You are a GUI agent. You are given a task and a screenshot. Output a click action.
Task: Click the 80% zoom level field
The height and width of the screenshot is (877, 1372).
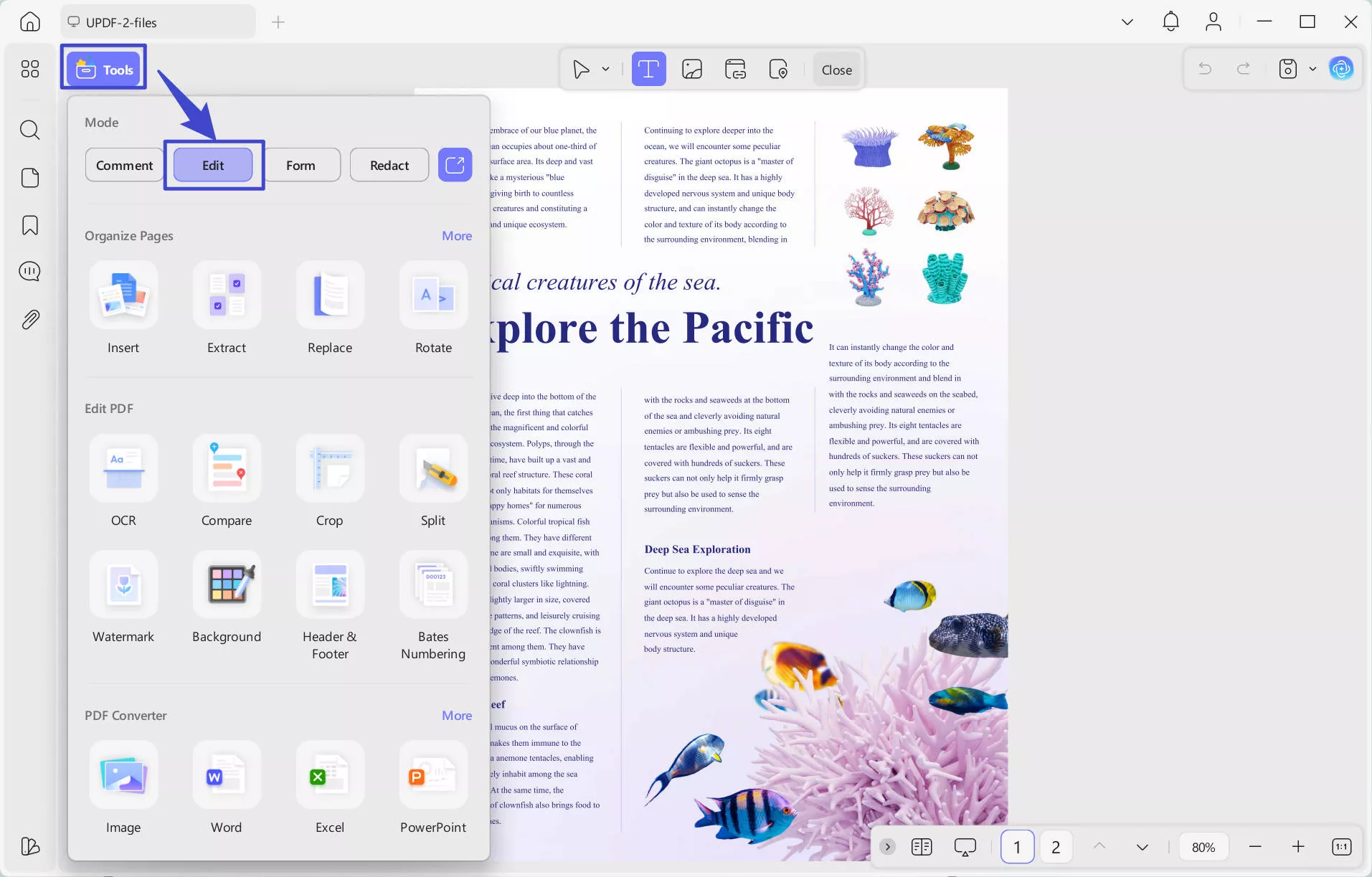point(1203,847)
